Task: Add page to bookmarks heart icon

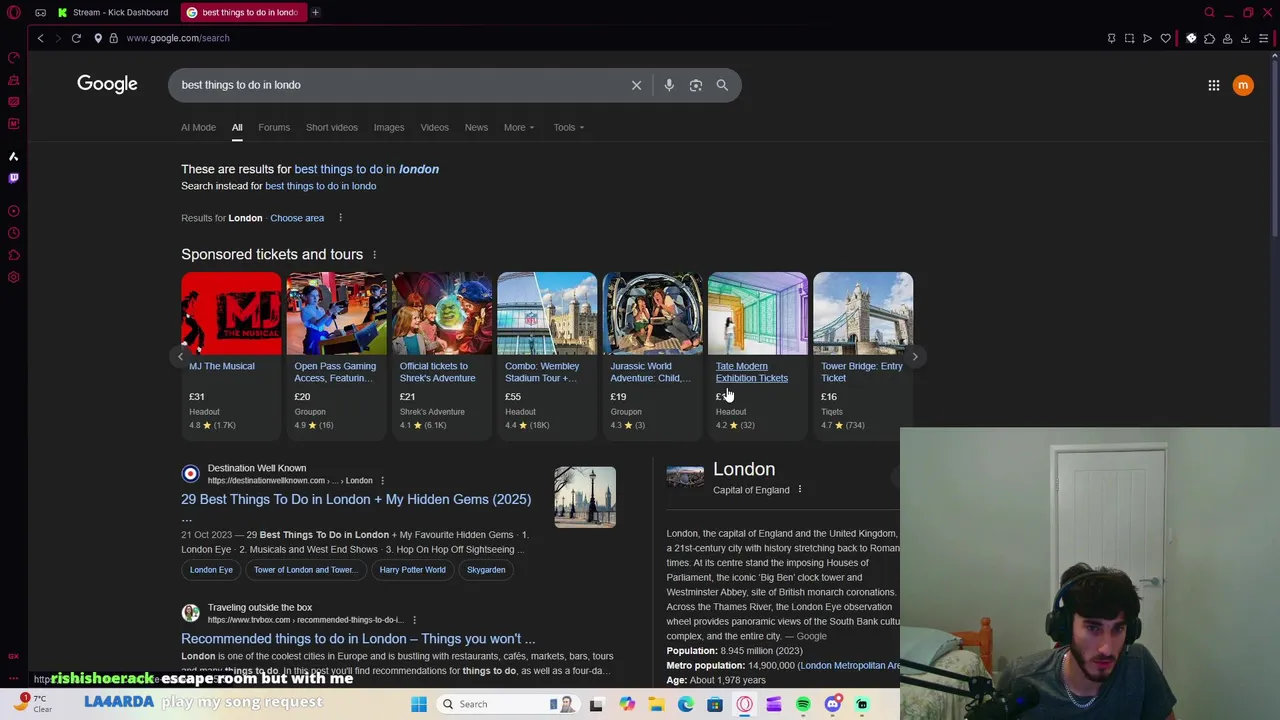Action: coord(1165,38)
